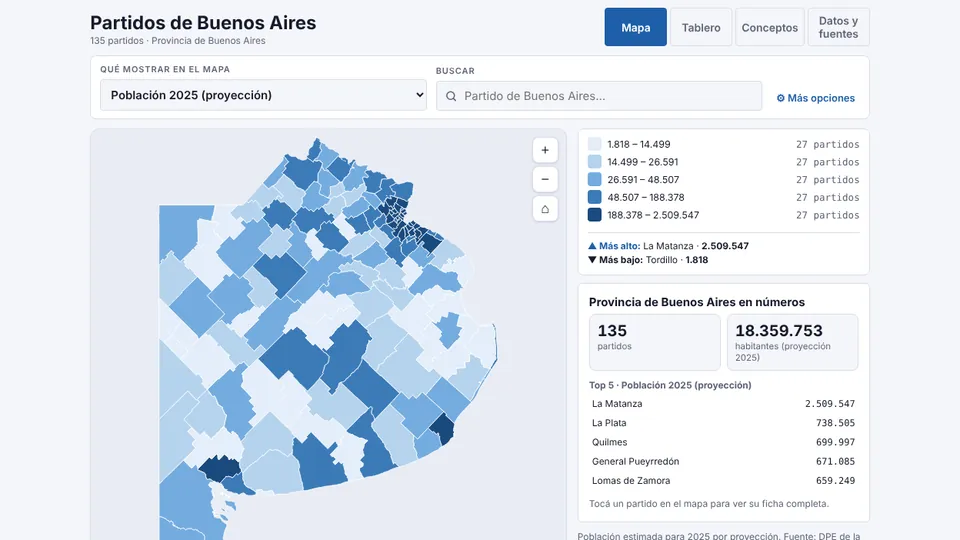The height and width of the screenshot is (540, 960).
Task: Select Quilmes in the Top 5 list
Action: pyautogui.click(x=723, y=442)
